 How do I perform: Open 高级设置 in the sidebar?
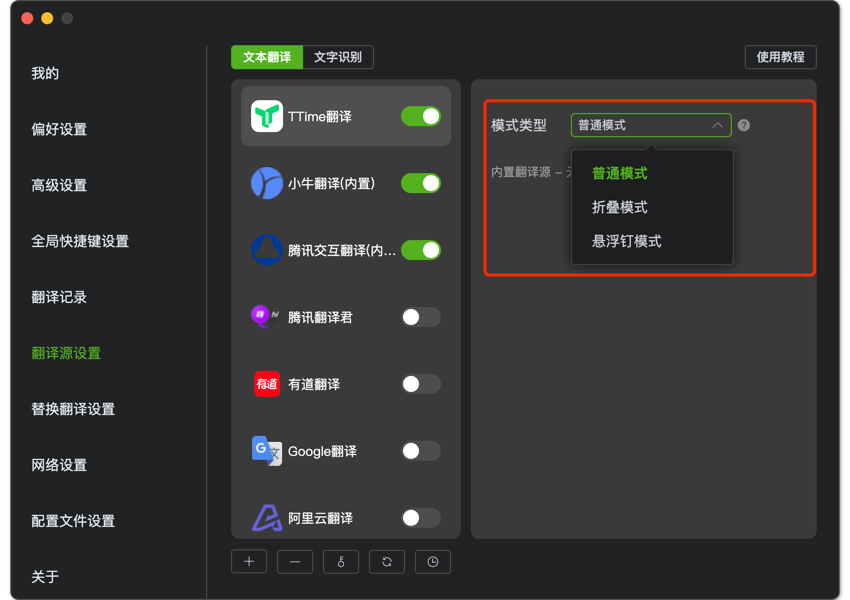pyautogui.click(x=59, y=185)
